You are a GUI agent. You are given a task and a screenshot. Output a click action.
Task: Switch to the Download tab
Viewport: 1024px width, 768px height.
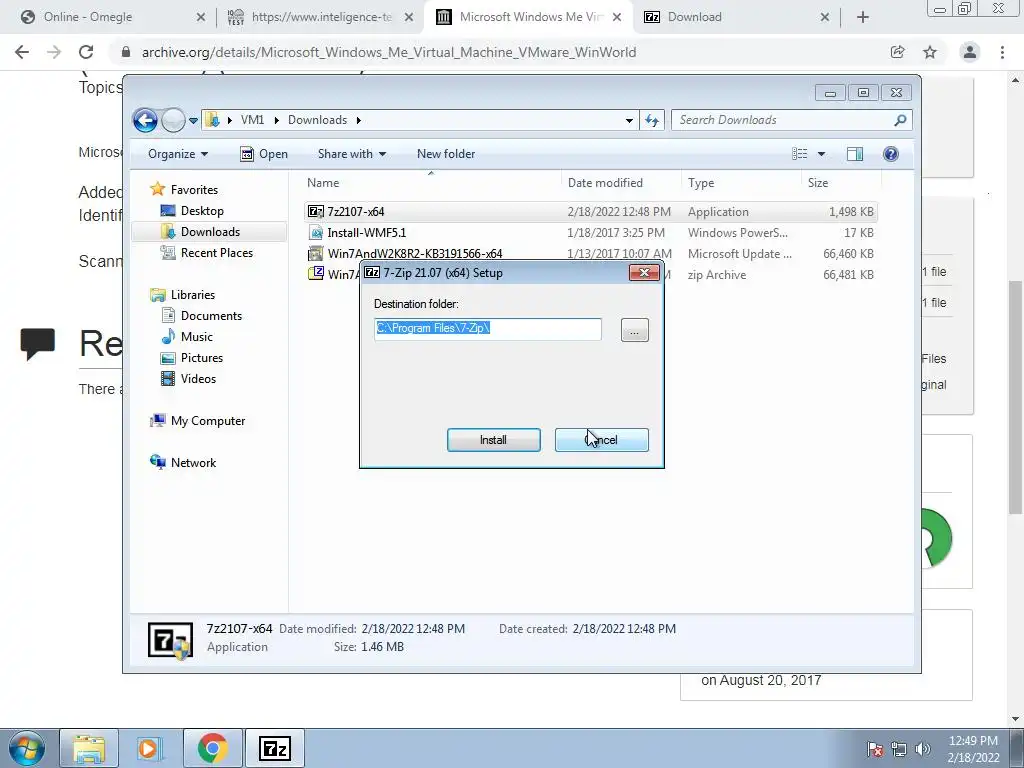pos(694,17)
